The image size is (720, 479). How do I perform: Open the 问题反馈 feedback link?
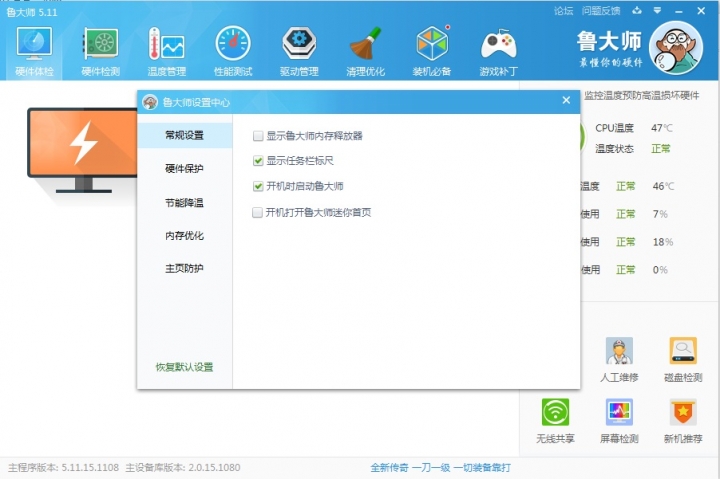pos(601,11)
